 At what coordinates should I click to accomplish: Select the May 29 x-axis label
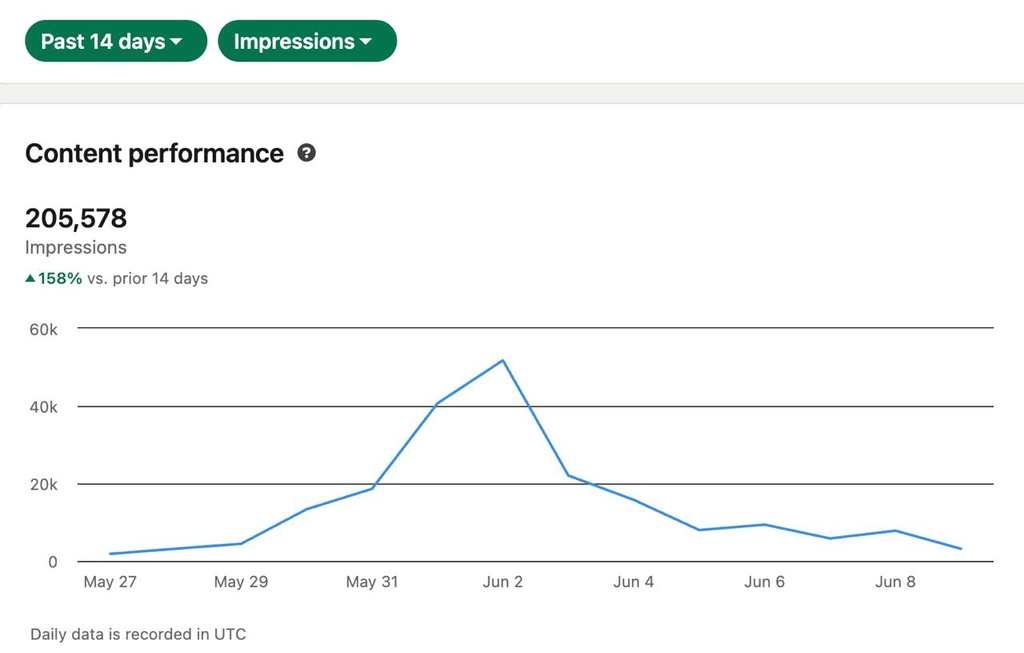(x=241, y=582)
